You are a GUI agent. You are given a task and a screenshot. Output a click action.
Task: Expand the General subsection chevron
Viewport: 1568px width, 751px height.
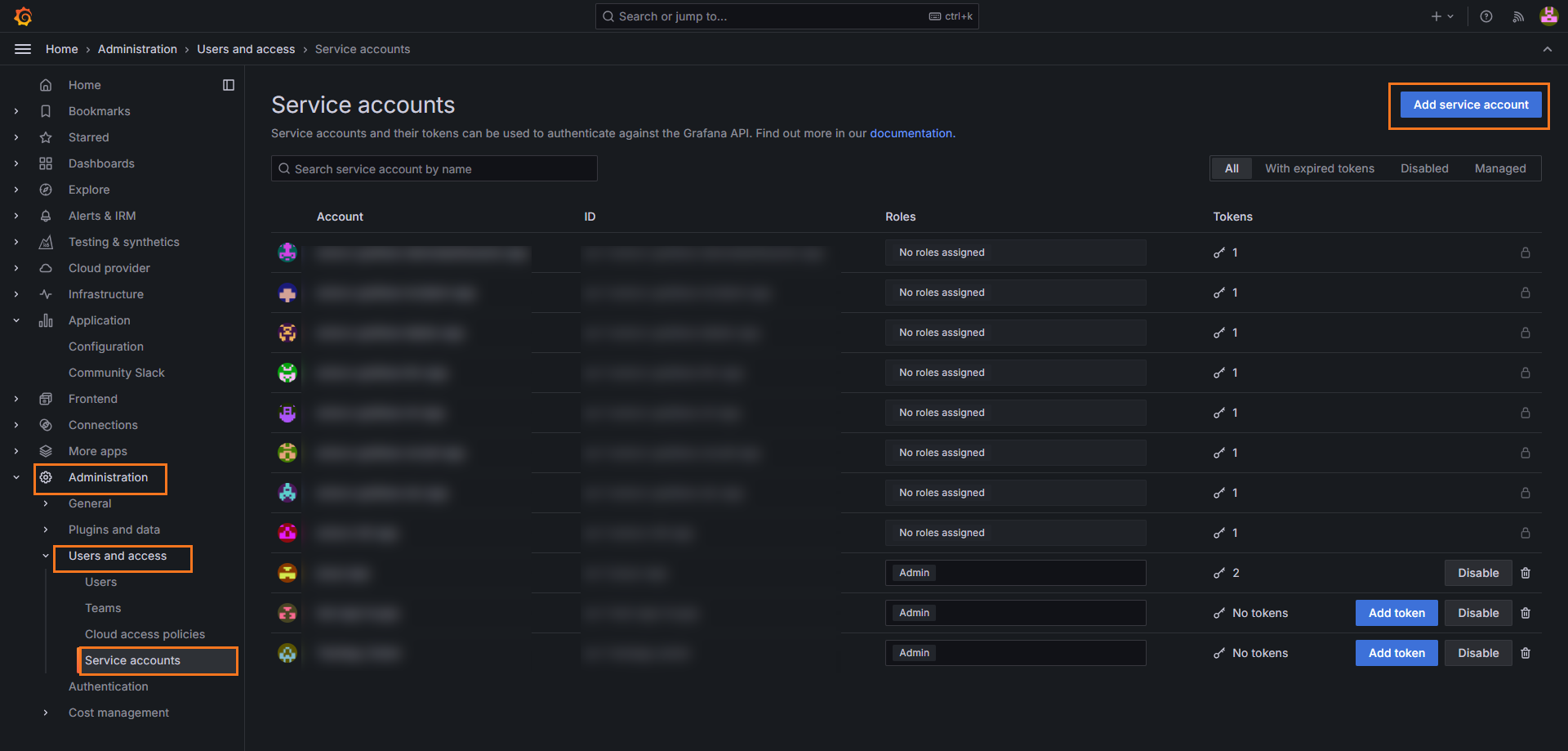pos(46,503)
